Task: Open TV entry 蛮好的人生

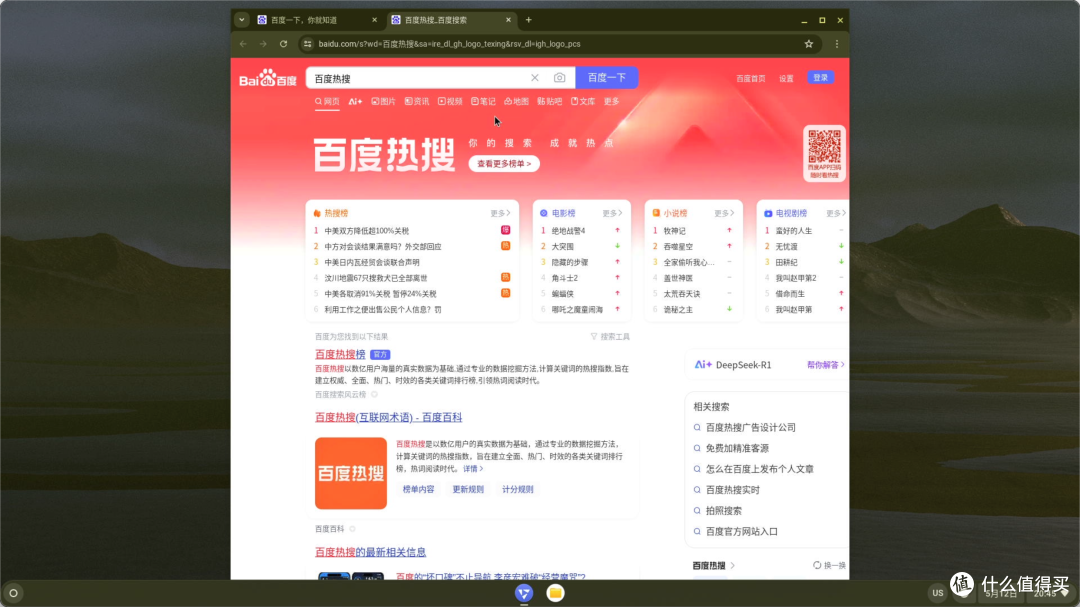Action: pos(793,231)
